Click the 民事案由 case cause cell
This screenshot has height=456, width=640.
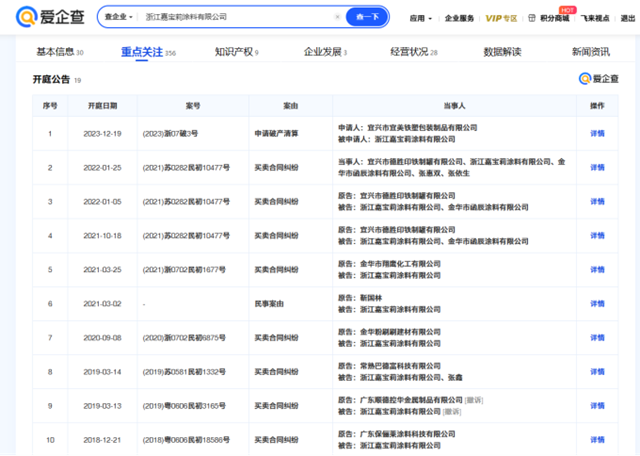click(269, 304)
